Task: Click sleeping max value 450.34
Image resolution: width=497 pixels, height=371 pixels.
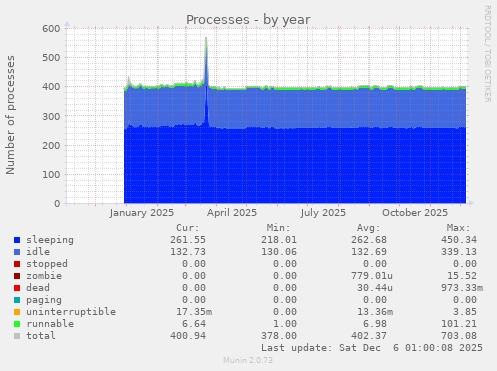Action: [x=459, y=240]
